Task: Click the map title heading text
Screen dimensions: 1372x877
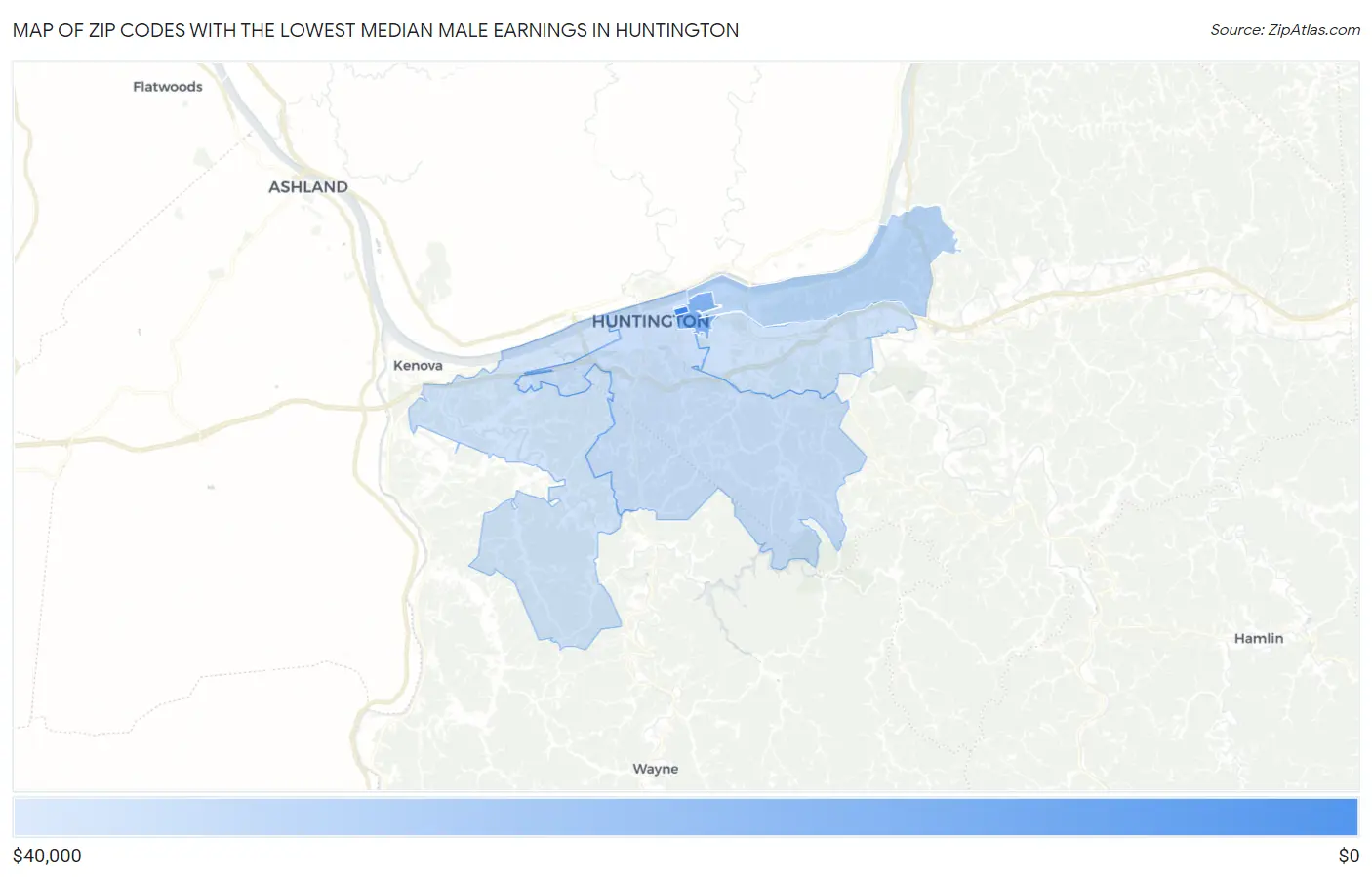Action: point(376,30)
